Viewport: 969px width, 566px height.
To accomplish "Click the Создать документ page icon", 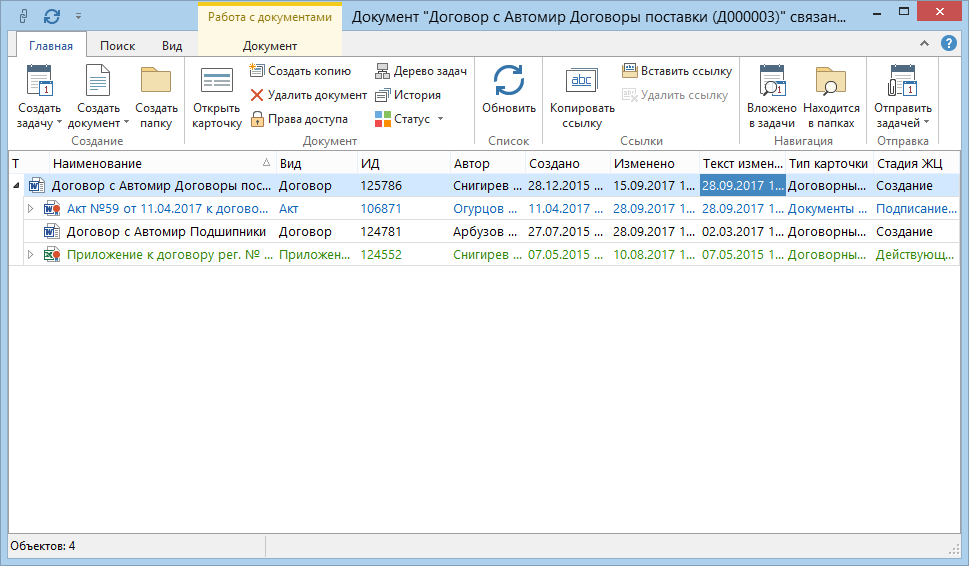I will point(98,81).
